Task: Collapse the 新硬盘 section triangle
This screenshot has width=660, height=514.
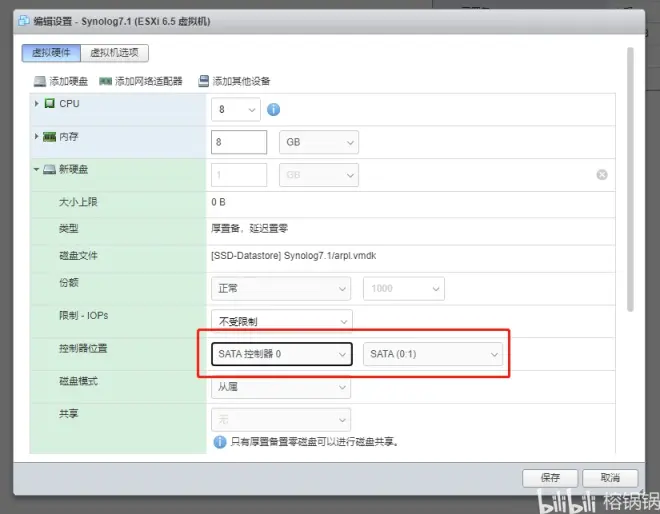Action: (37, 169)
